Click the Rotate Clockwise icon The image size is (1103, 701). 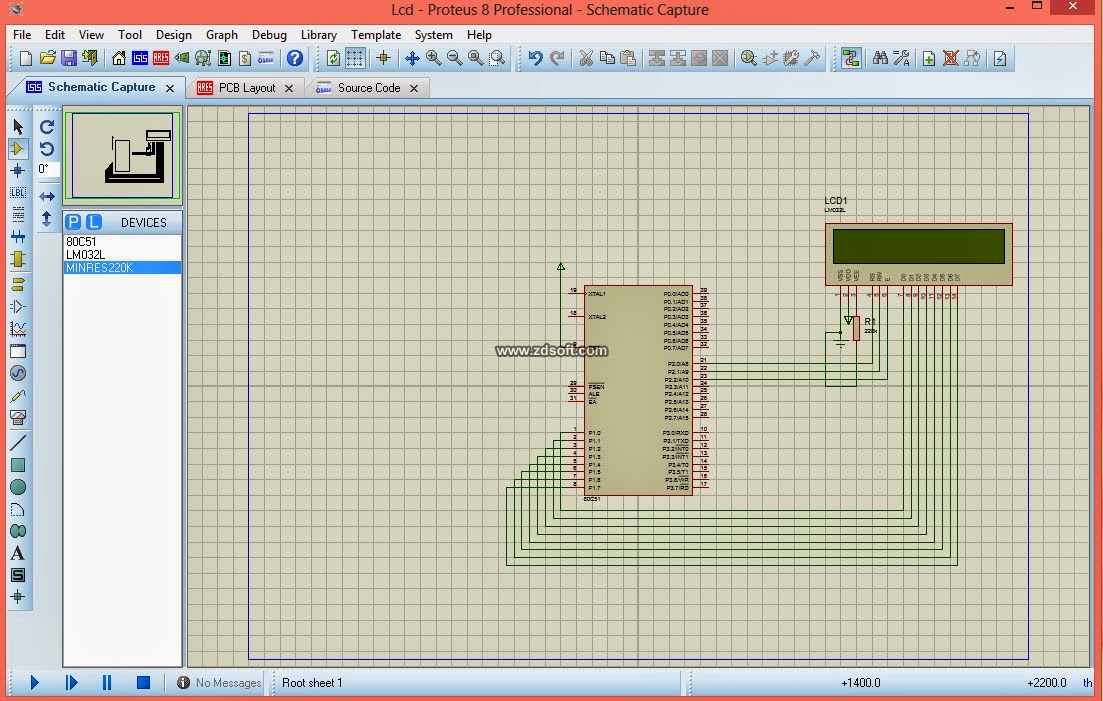pyautogui.click(x=47, y=127)
